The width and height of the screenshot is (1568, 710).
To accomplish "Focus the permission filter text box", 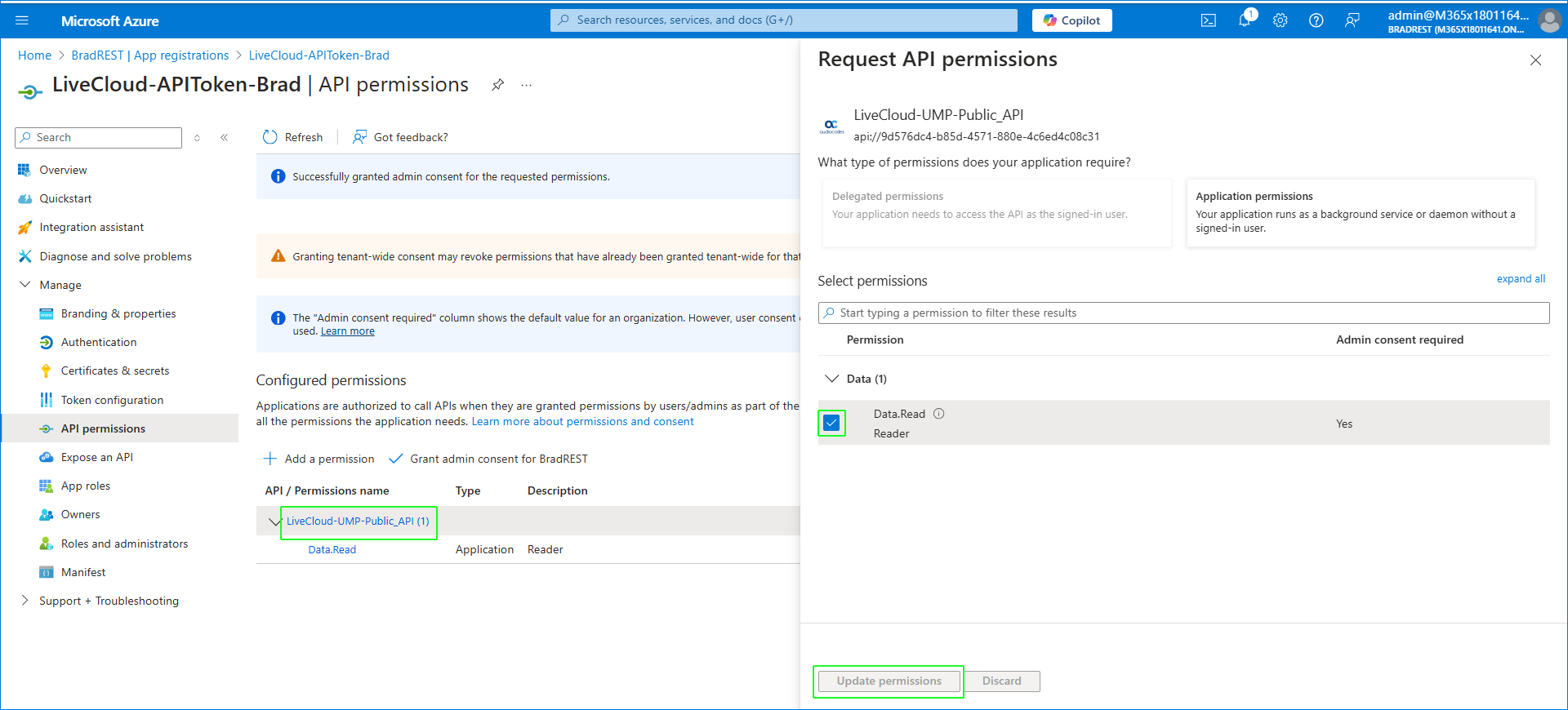I will coord(1183,313).
